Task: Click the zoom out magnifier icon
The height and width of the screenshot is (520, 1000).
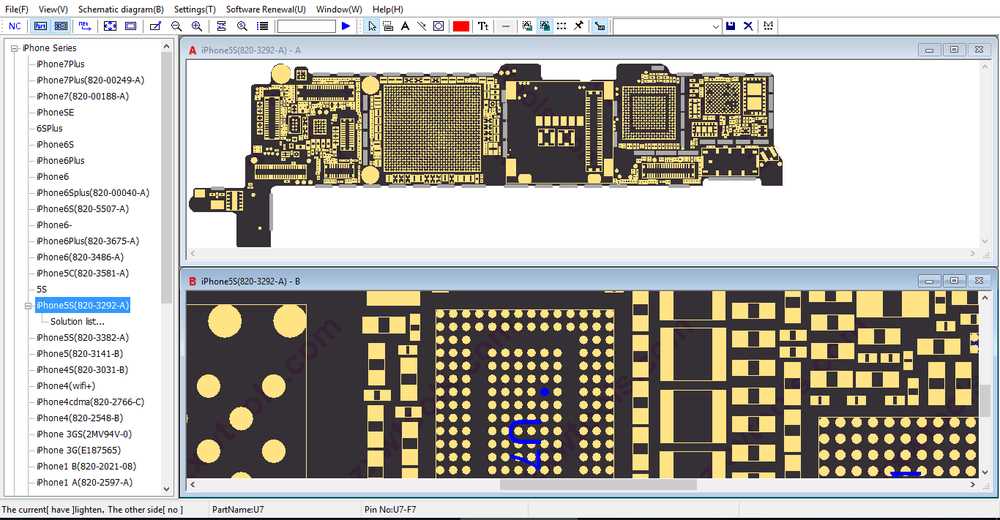Action: 177,26
